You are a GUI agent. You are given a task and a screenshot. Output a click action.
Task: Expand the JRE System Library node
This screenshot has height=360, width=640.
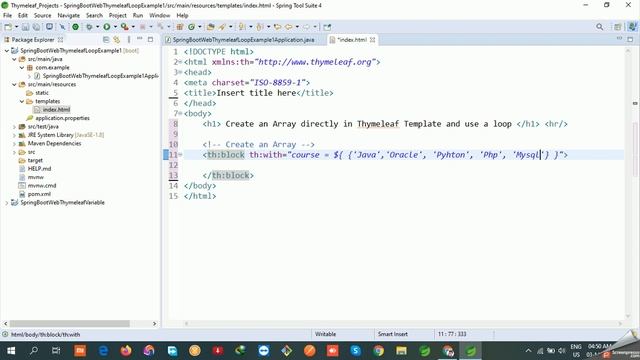pyautogui.click(x=14, y=135)
